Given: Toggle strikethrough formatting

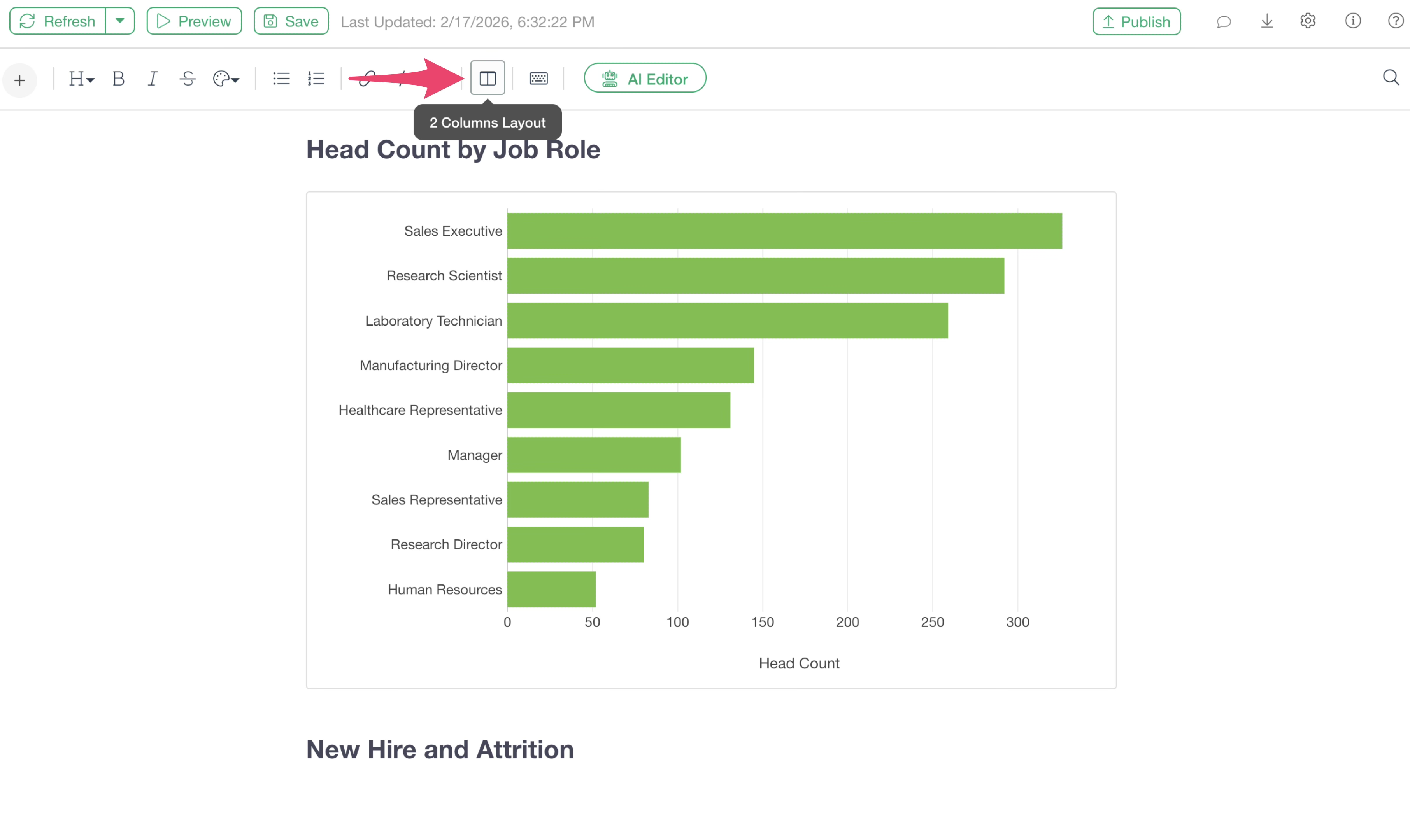Looking at the screenshot, I should [x=188, y=79].
